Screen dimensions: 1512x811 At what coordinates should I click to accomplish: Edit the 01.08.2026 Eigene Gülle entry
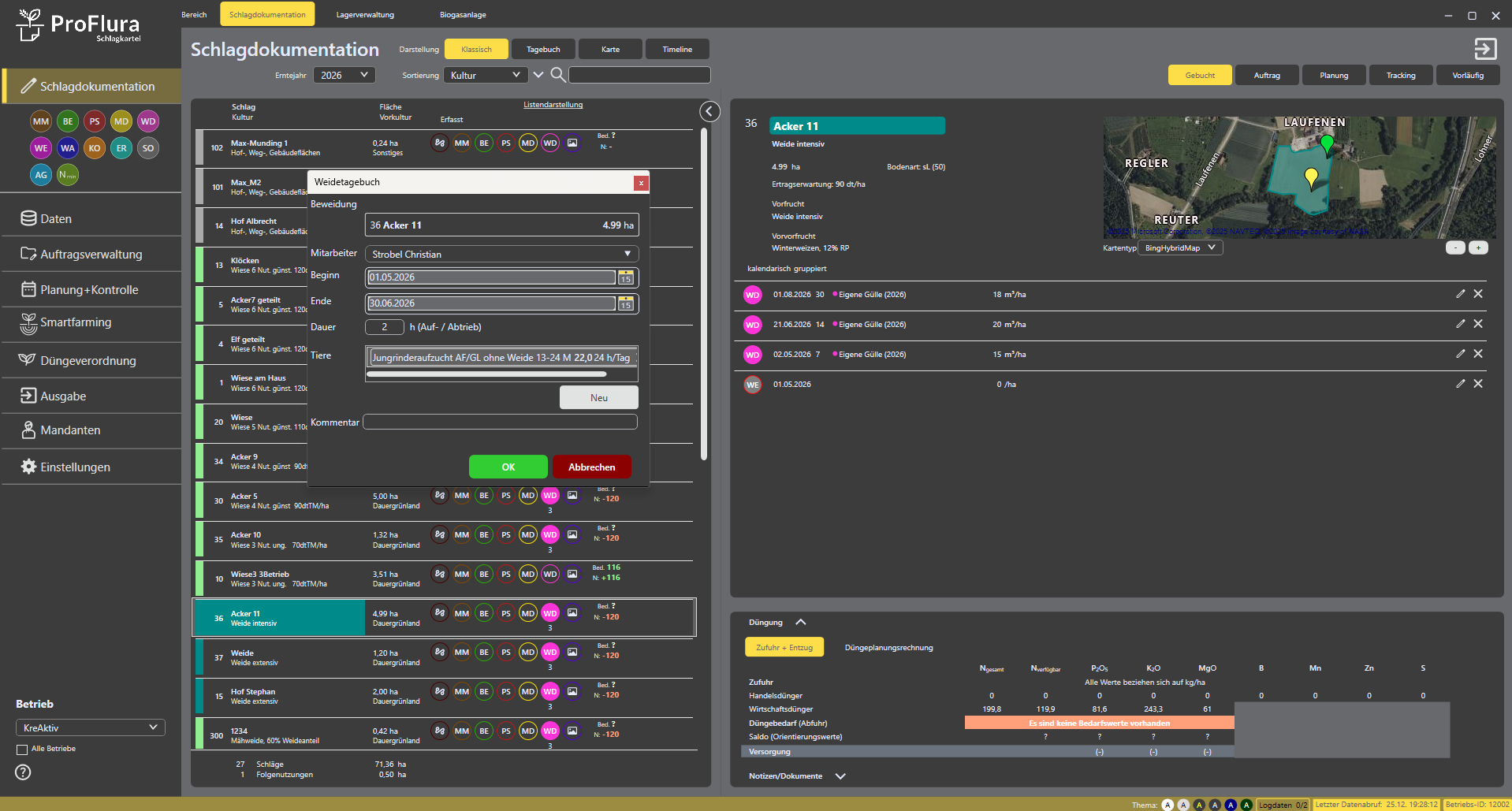(1460, 294)
